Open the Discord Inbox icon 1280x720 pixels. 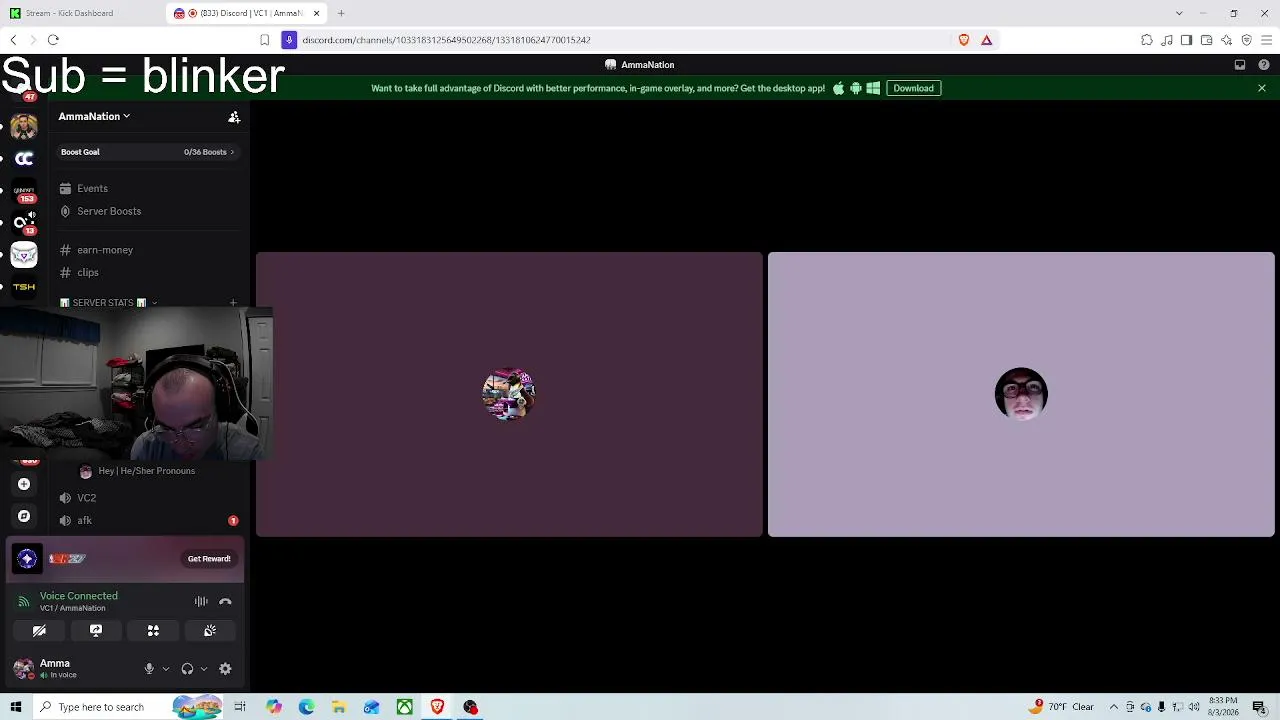point(1240,65)
